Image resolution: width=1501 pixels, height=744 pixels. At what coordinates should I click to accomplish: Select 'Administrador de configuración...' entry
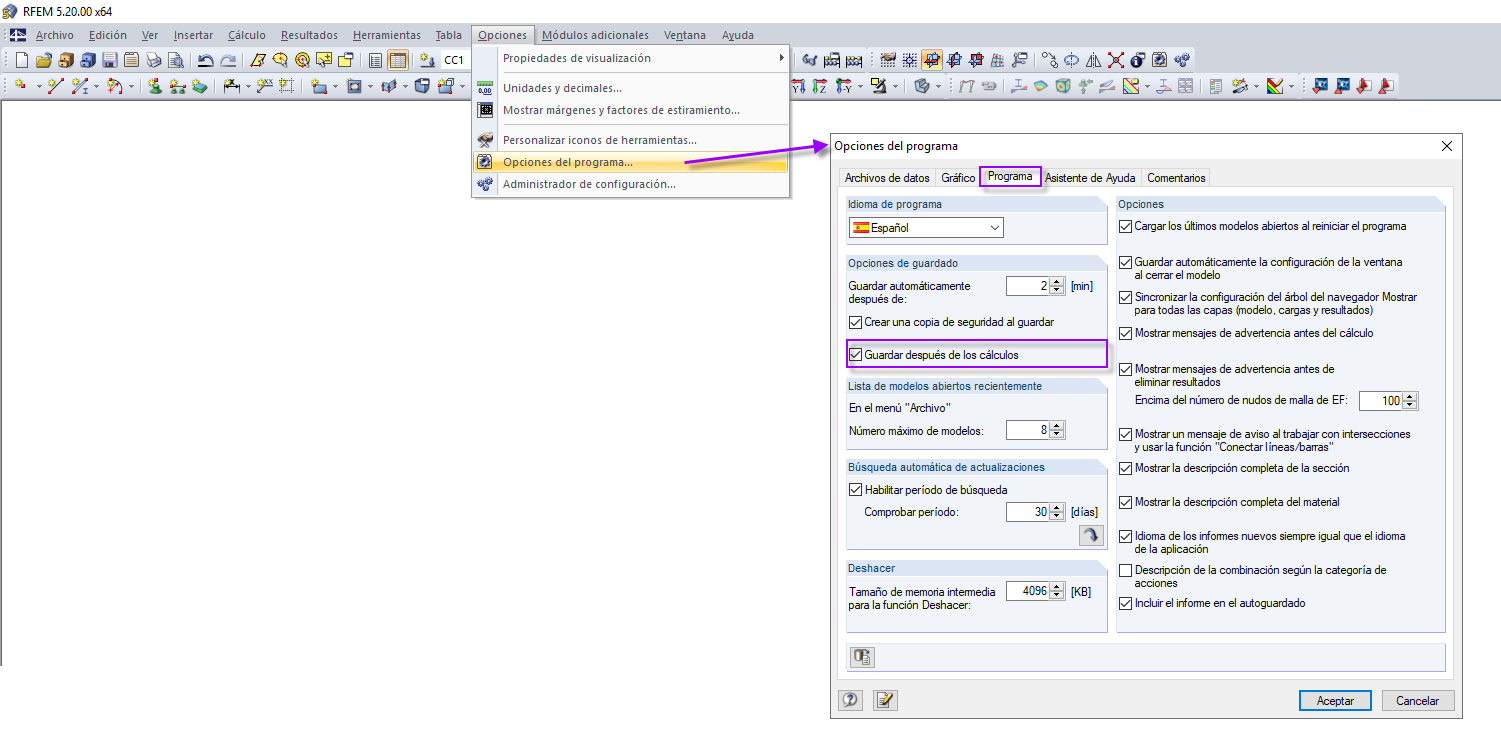[x=630, y=184]
